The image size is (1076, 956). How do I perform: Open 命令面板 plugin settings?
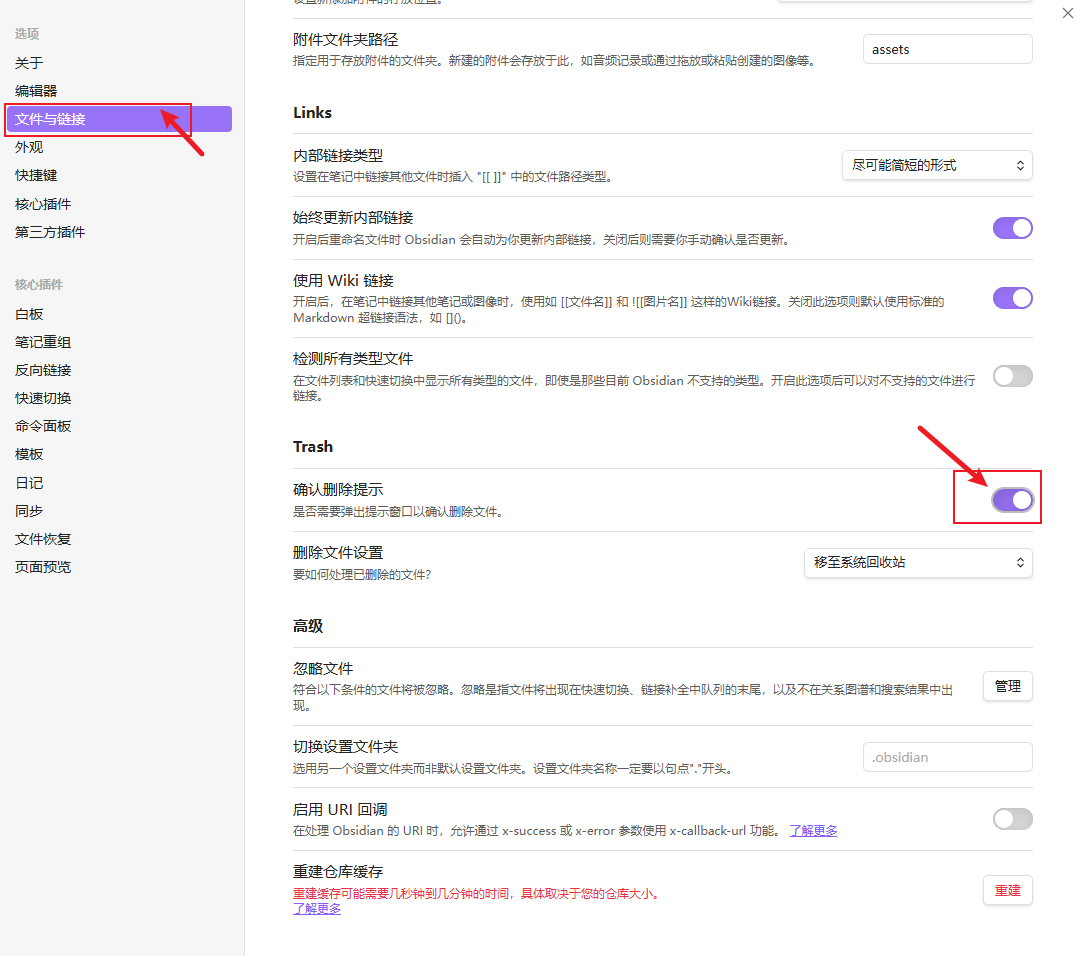43,426
